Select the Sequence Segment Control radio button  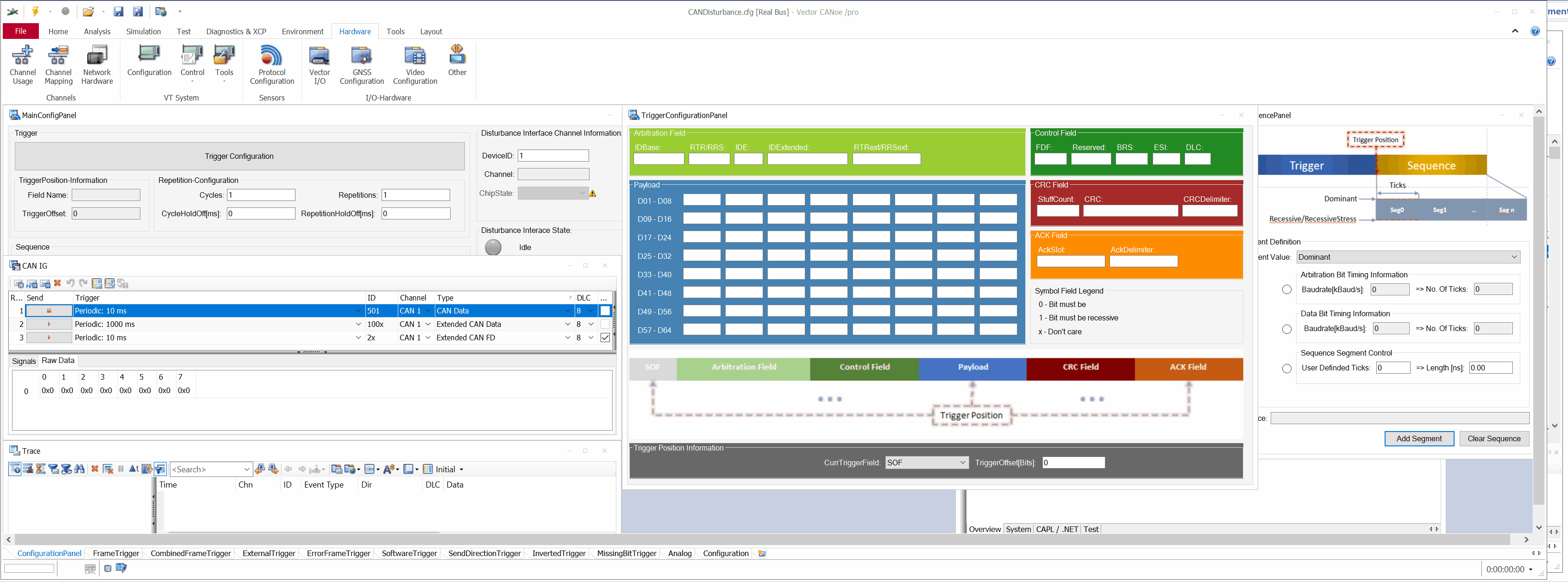click(1286, 368)
